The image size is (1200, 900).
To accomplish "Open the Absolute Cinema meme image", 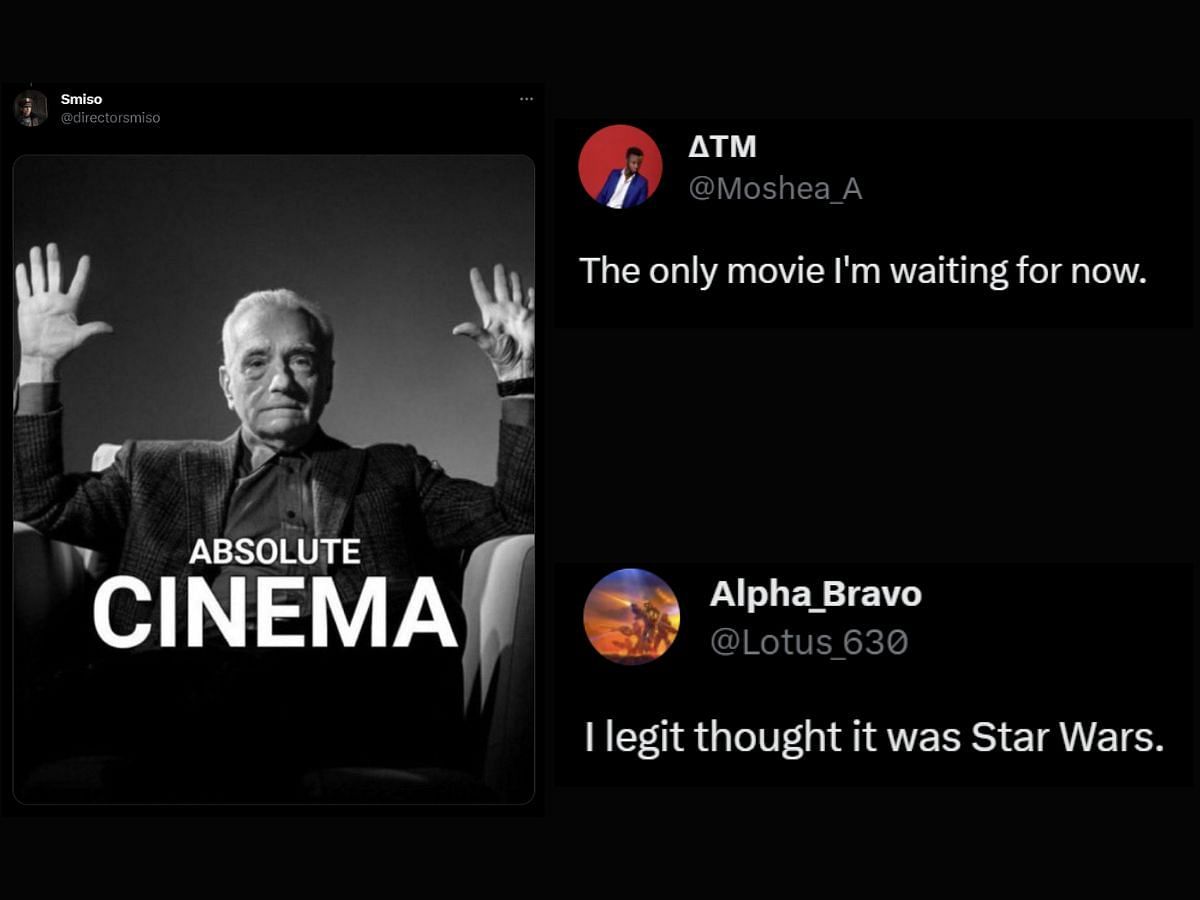I will coord(274,479).
